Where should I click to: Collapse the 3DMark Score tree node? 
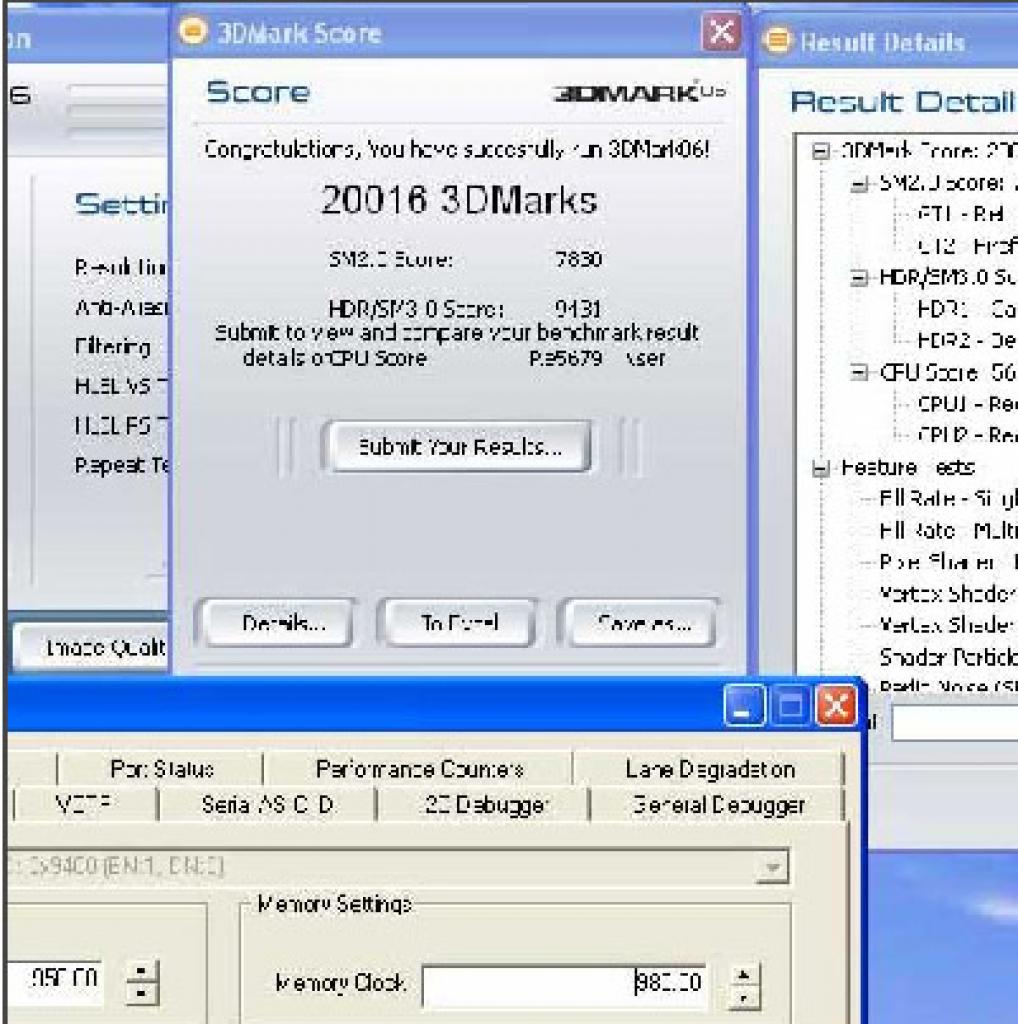coord(820,152)
